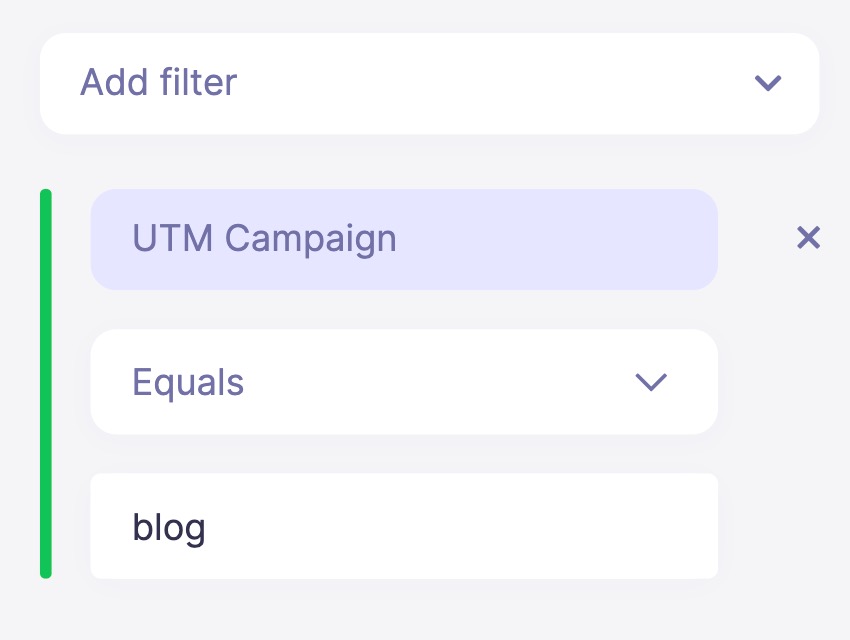
Task: Select the UTM Campaign filter field
Action: click(404, 239)
